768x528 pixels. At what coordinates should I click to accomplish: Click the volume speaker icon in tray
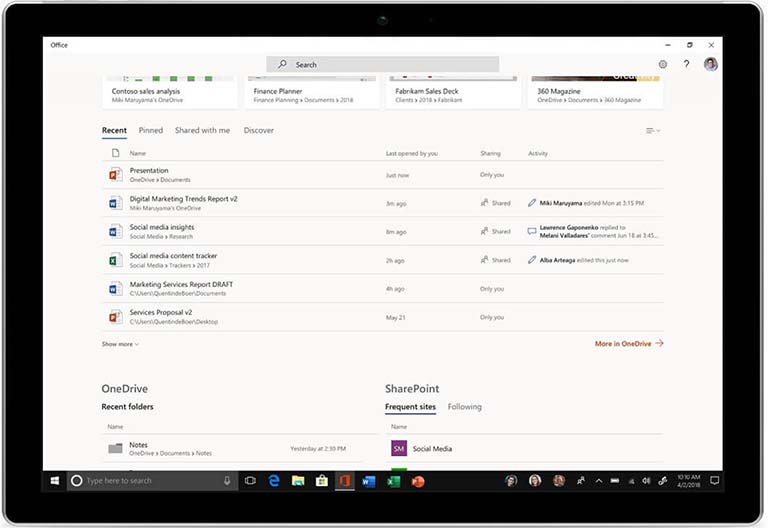[646, 481]
